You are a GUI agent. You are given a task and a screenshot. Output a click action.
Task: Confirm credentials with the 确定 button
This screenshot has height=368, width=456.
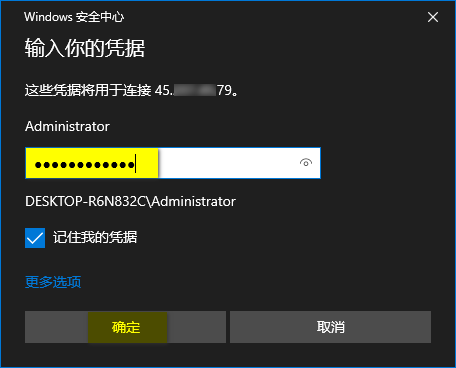(125, 327)
